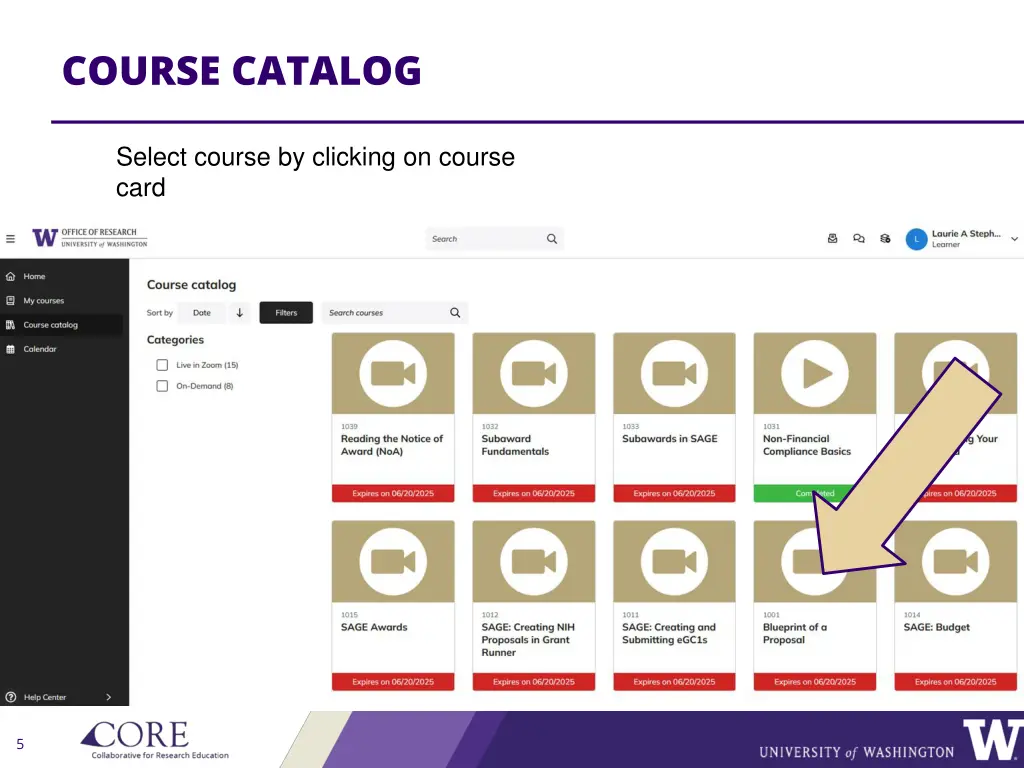Toggle sort direction arrow
This screenshot has height=768, width=1024.
tap(240, 313)
